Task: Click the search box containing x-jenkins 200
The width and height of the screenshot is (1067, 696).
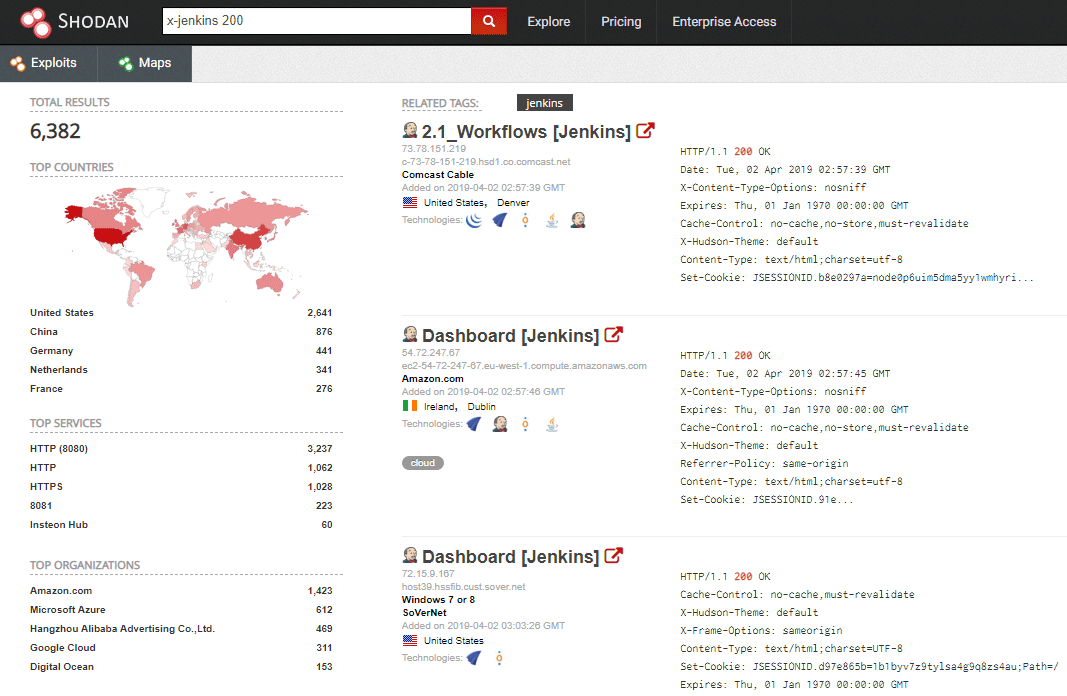Action: coord(316,21)
